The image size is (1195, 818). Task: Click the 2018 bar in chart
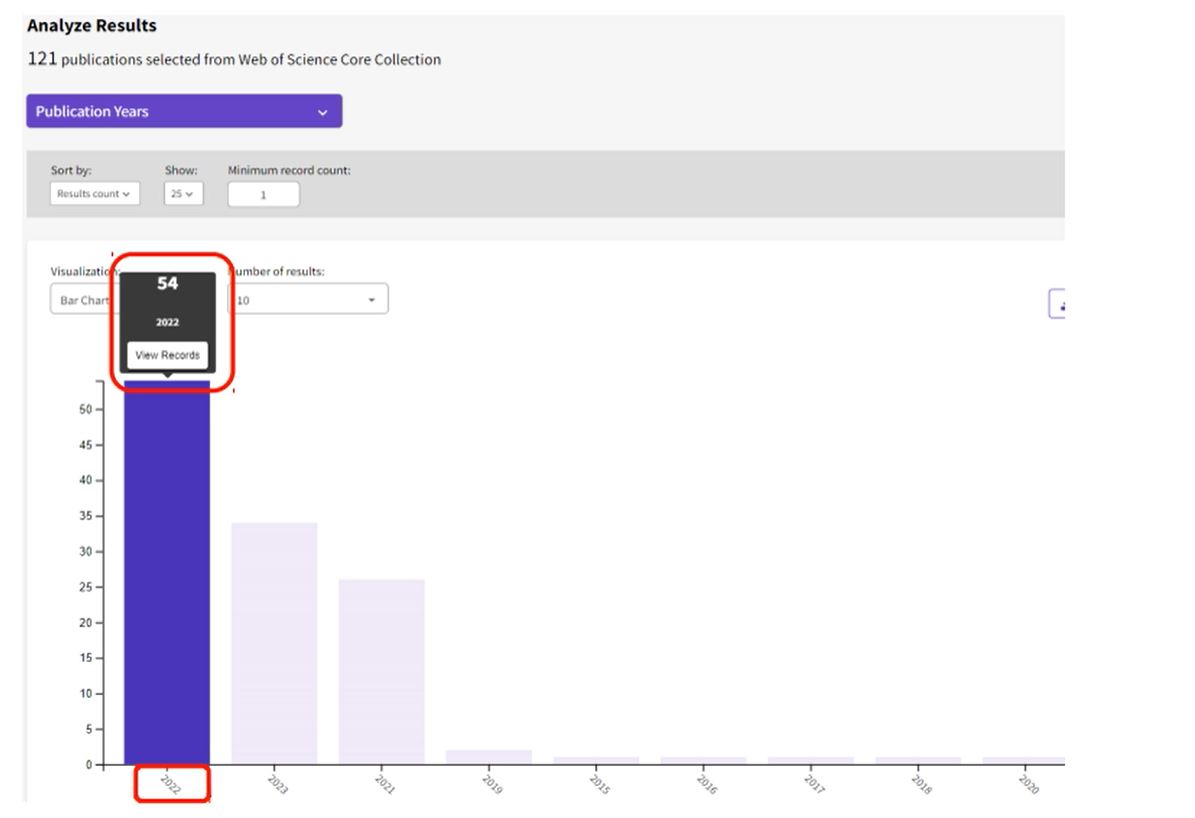tap(918, 761)
